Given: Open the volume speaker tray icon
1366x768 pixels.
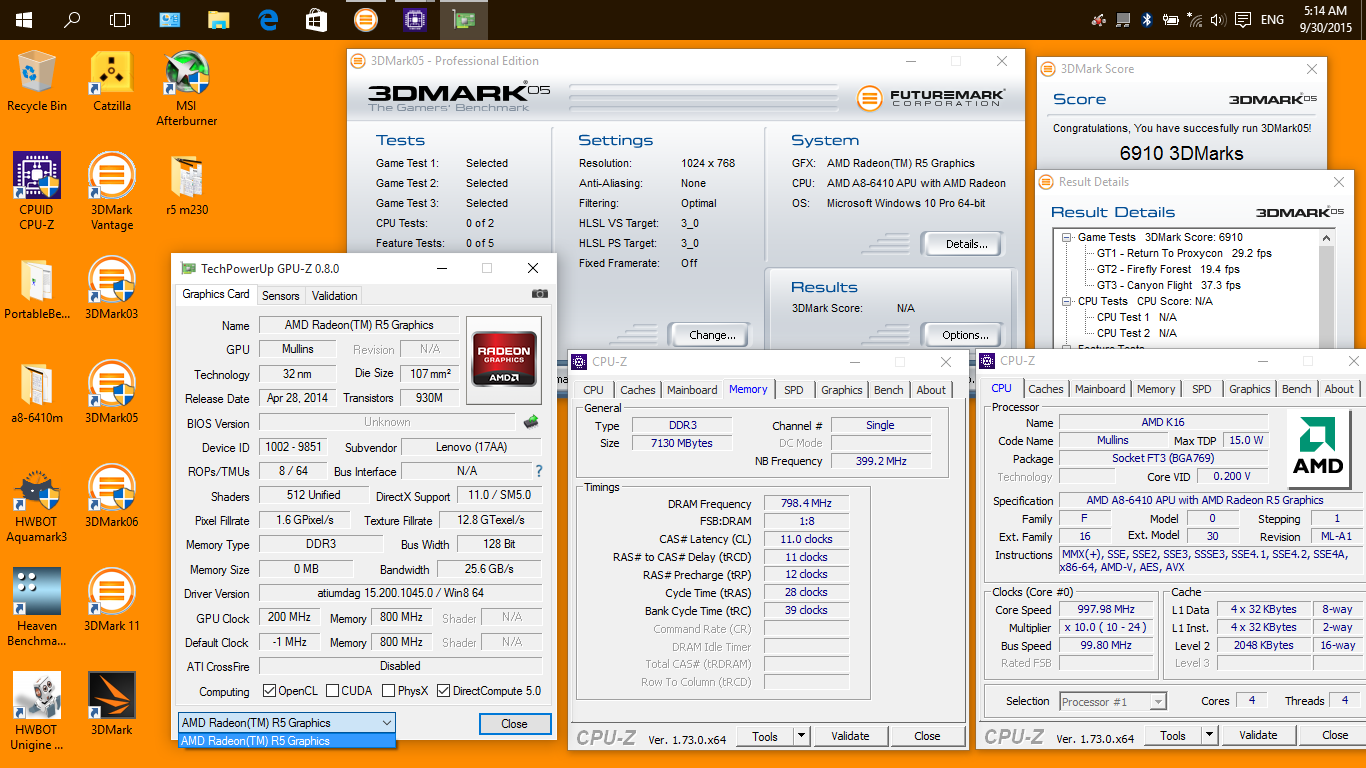Looking at the screenshot, I should click(1218, 19).
